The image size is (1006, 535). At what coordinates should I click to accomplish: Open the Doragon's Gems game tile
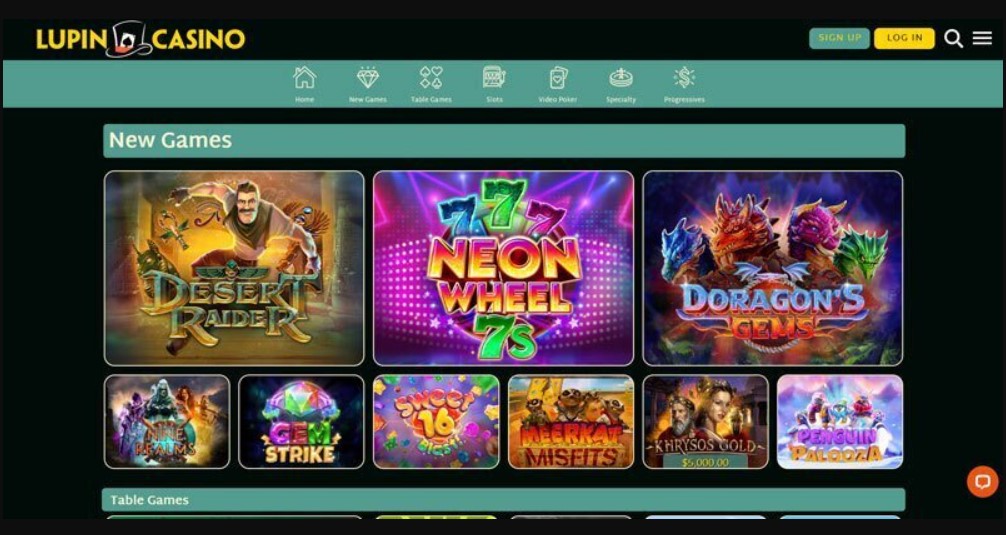point(772,268)
